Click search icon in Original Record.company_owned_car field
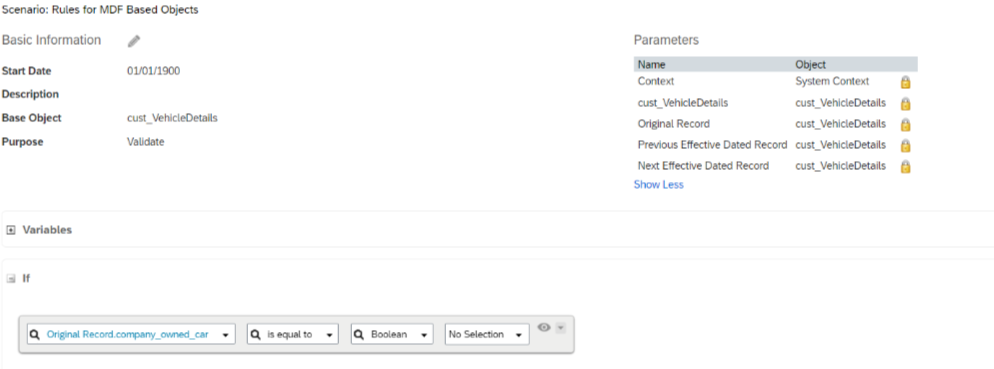This screenshot has width=994, height=369. point(36,335)
